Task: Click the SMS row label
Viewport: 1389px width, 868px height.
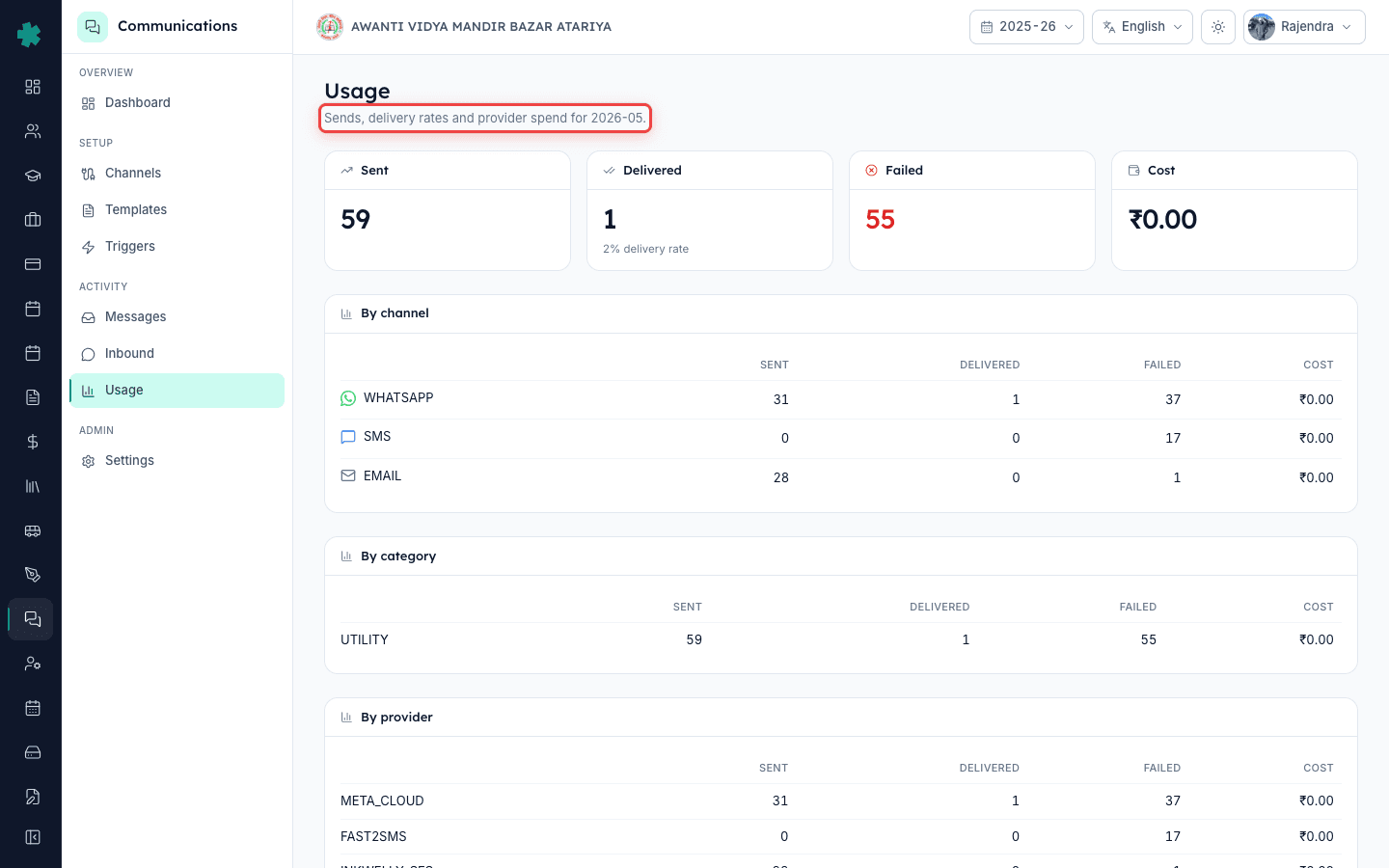Action: 377,437
